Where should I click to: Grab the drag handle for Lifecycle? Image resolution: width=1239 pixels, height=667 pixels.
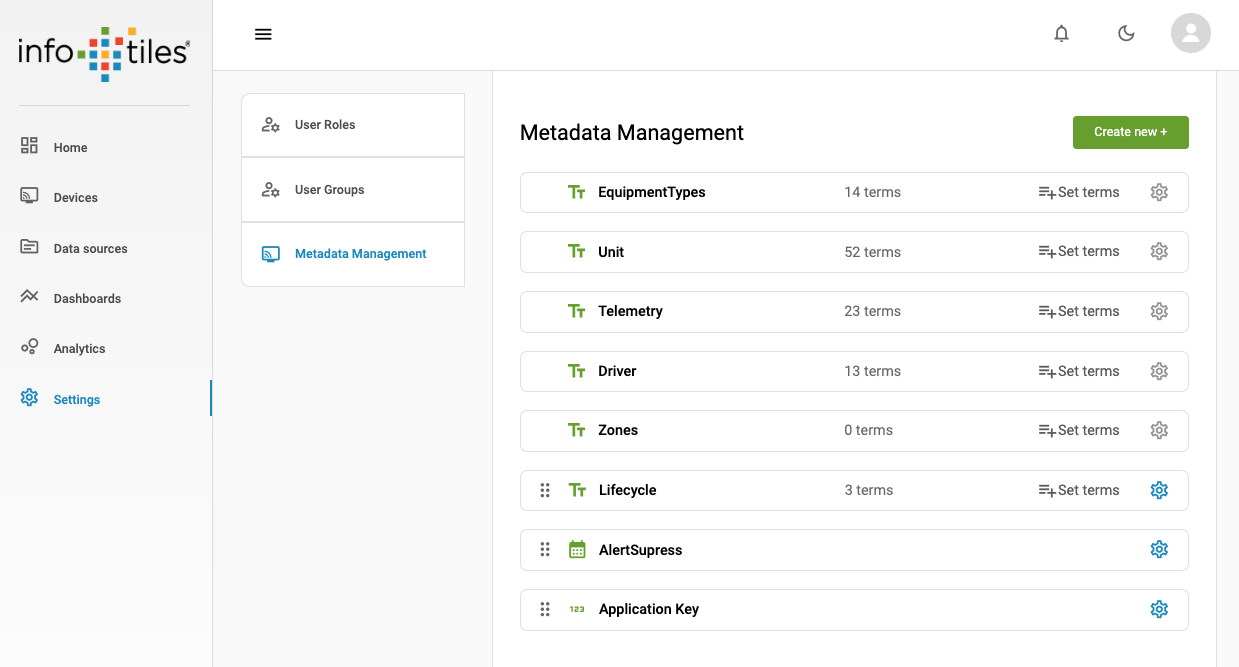(545, 490)
